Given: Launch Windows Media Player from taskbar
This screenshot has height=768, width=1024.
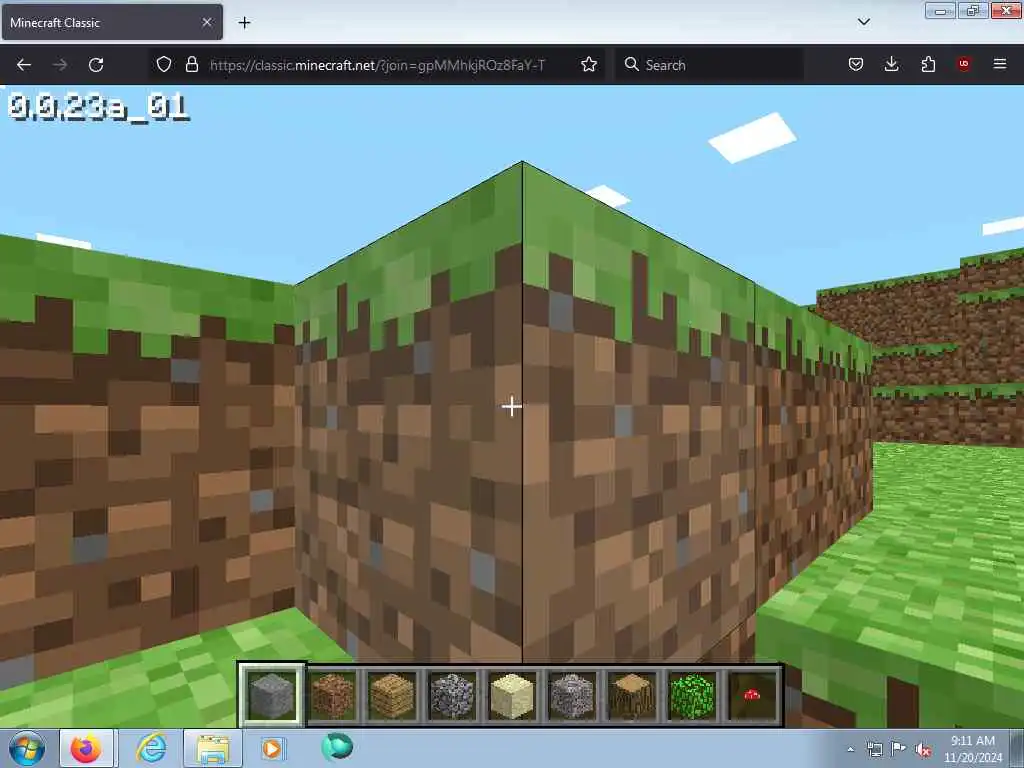Looking at the screenshot, I should [x=272, y=748].
